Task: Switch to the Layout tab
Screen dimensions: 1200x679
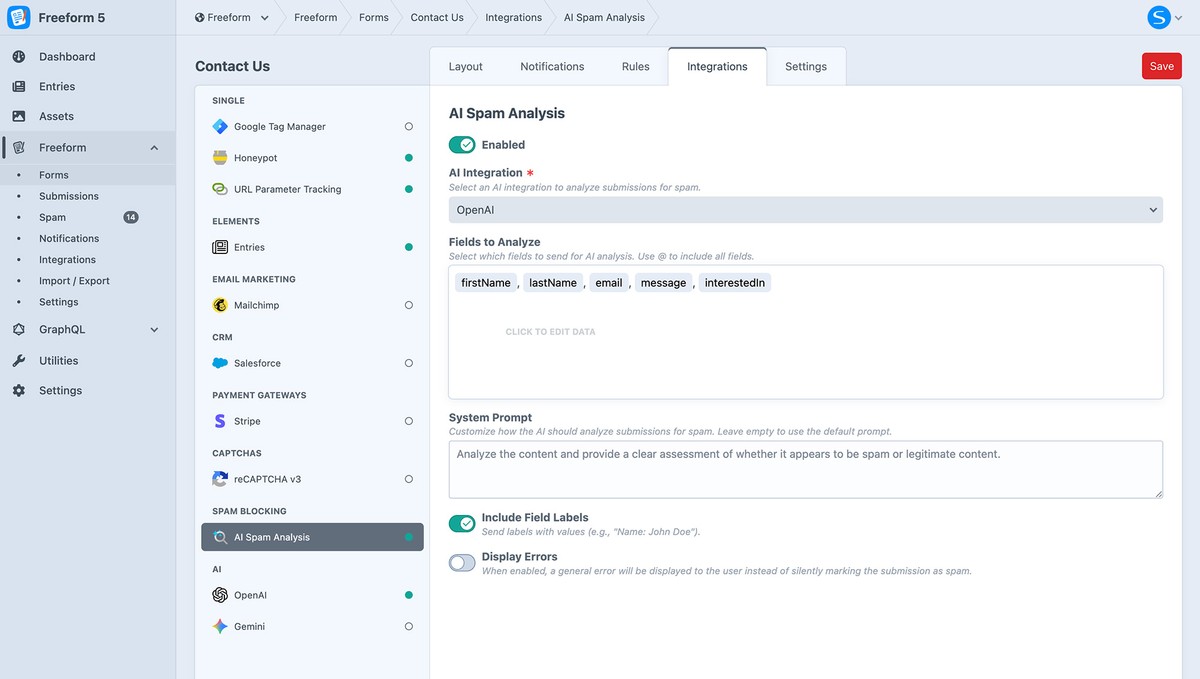Action: (465, 67)
